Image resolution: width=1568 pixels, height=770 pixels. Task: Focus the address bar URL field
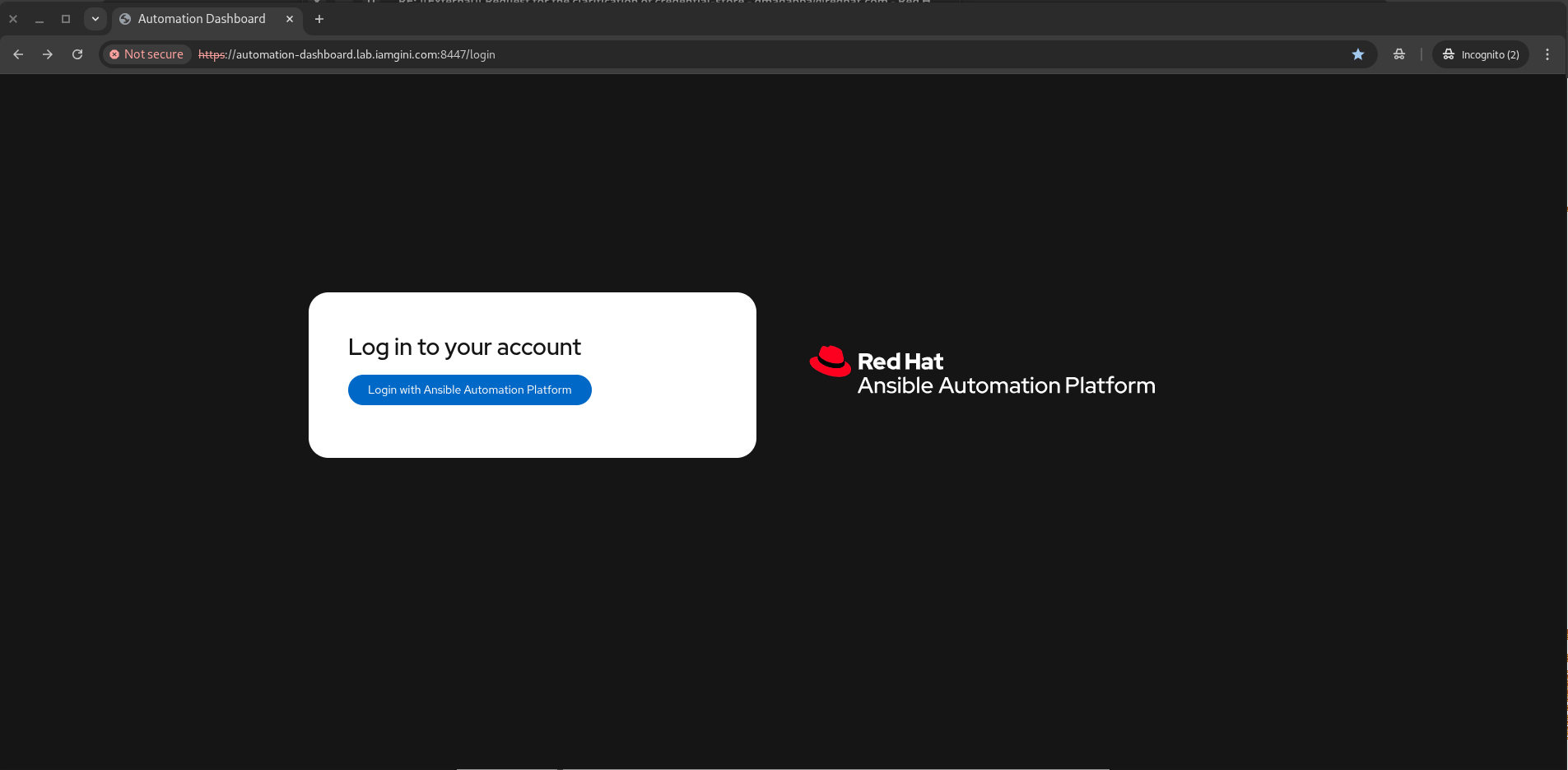coord(741,54)
